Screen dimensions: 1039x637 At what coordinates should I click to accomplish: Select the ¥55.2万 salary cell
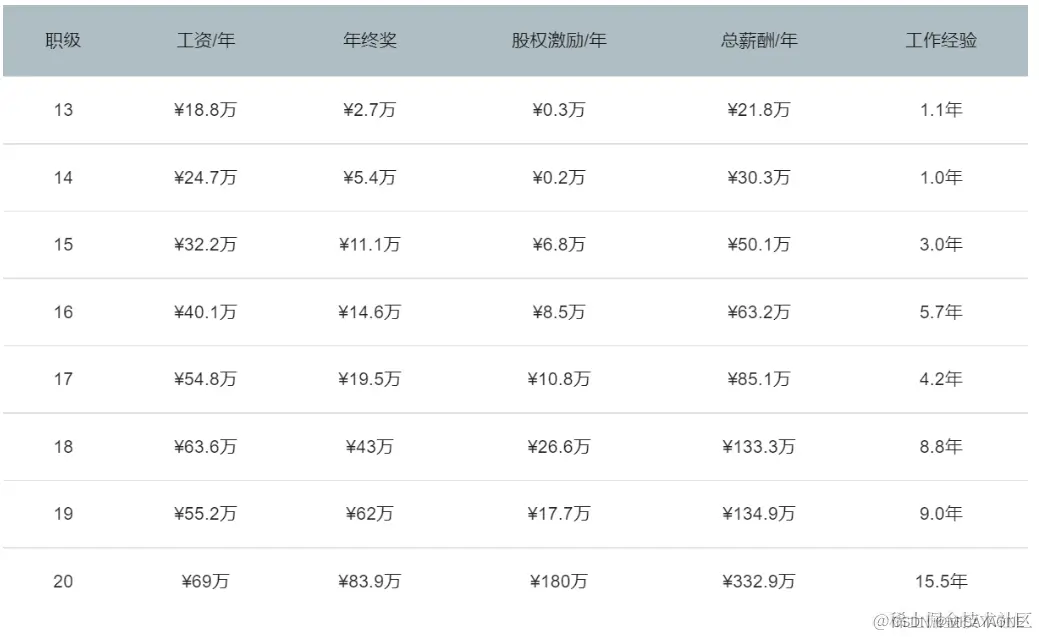[205, 514]
